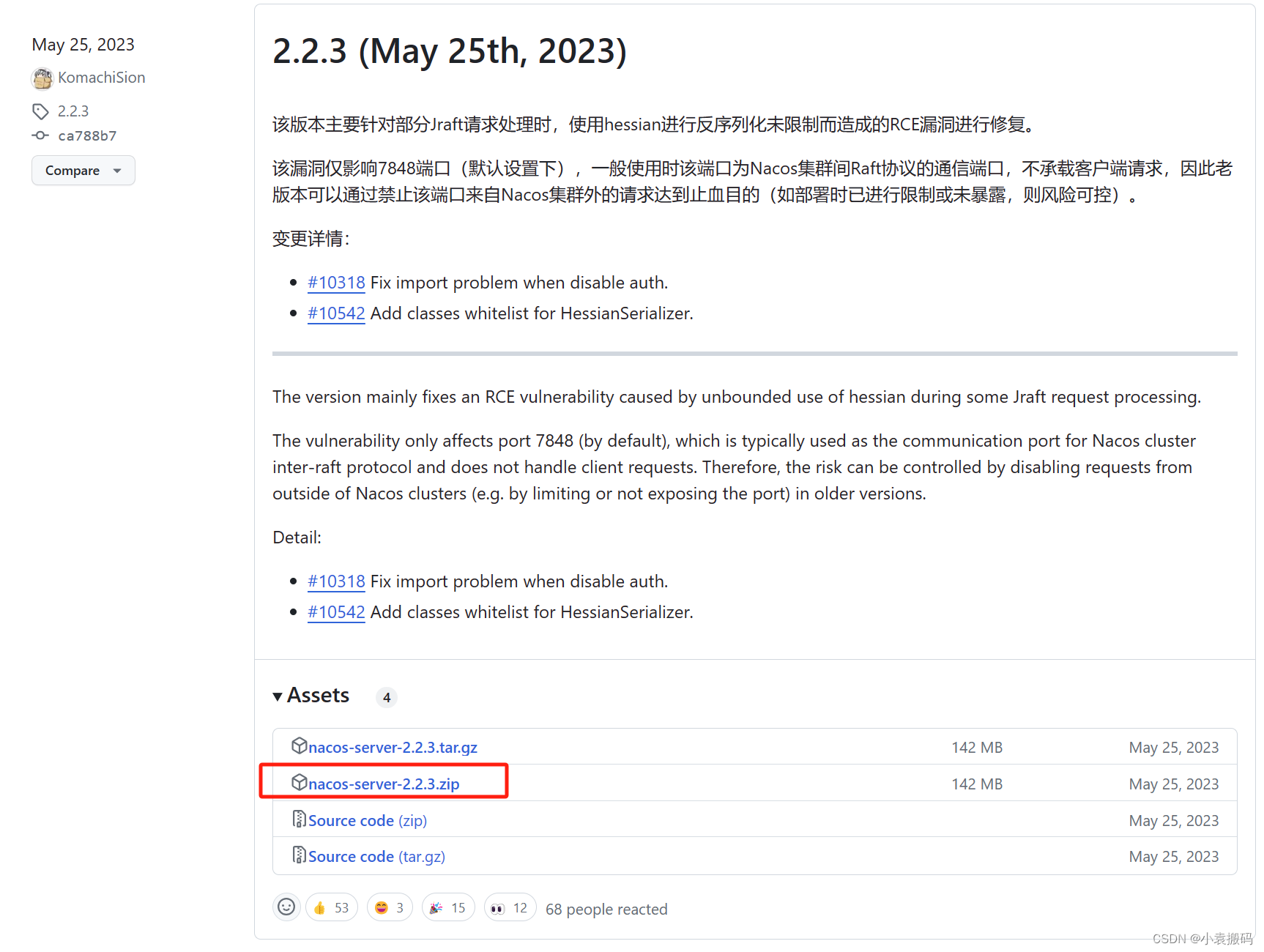Click the file icon for Source code (tar.gz)
Viewport: 1264px width, 952px height.
coord(299,855)
